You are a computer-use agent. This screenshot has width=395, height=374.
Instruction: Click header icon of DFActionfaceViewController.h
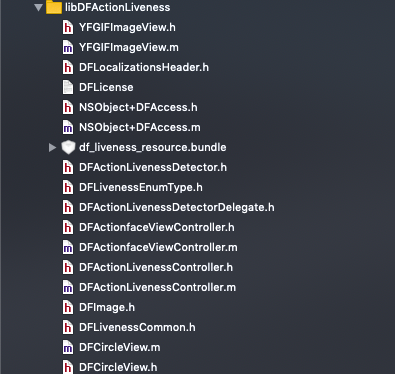tap(68, 227)
